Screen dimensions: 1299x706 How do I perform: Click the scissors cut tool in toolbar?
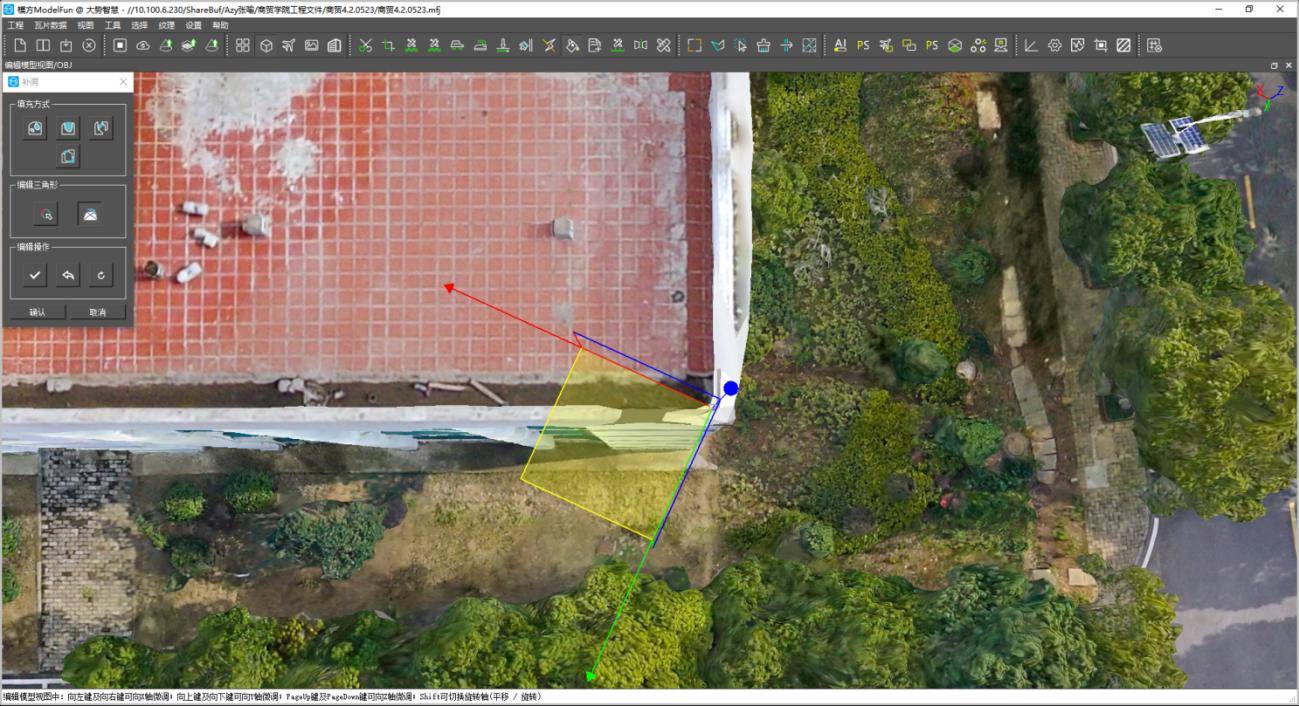364,45
